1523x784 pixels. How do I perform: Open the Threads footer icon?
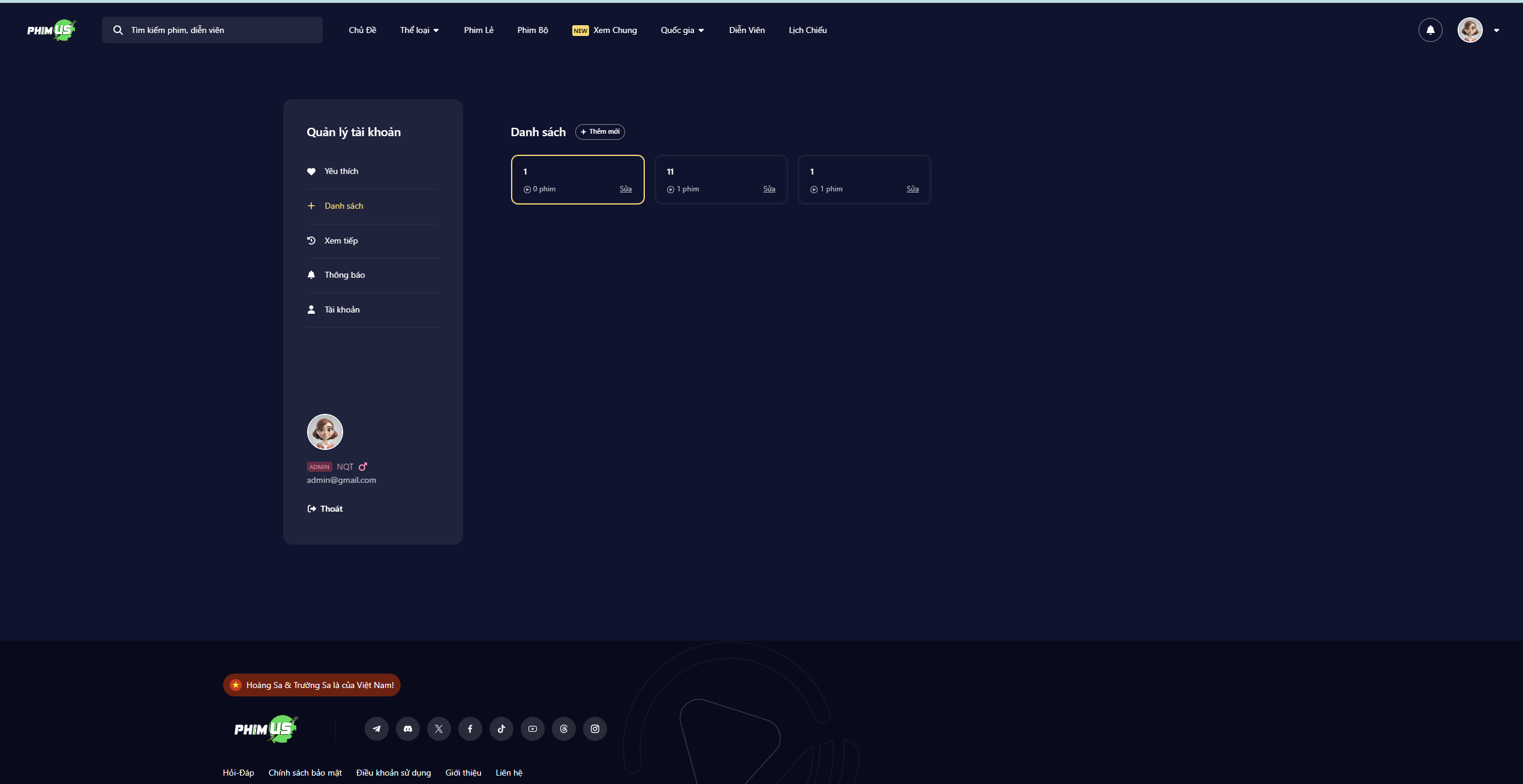[564, 729]
